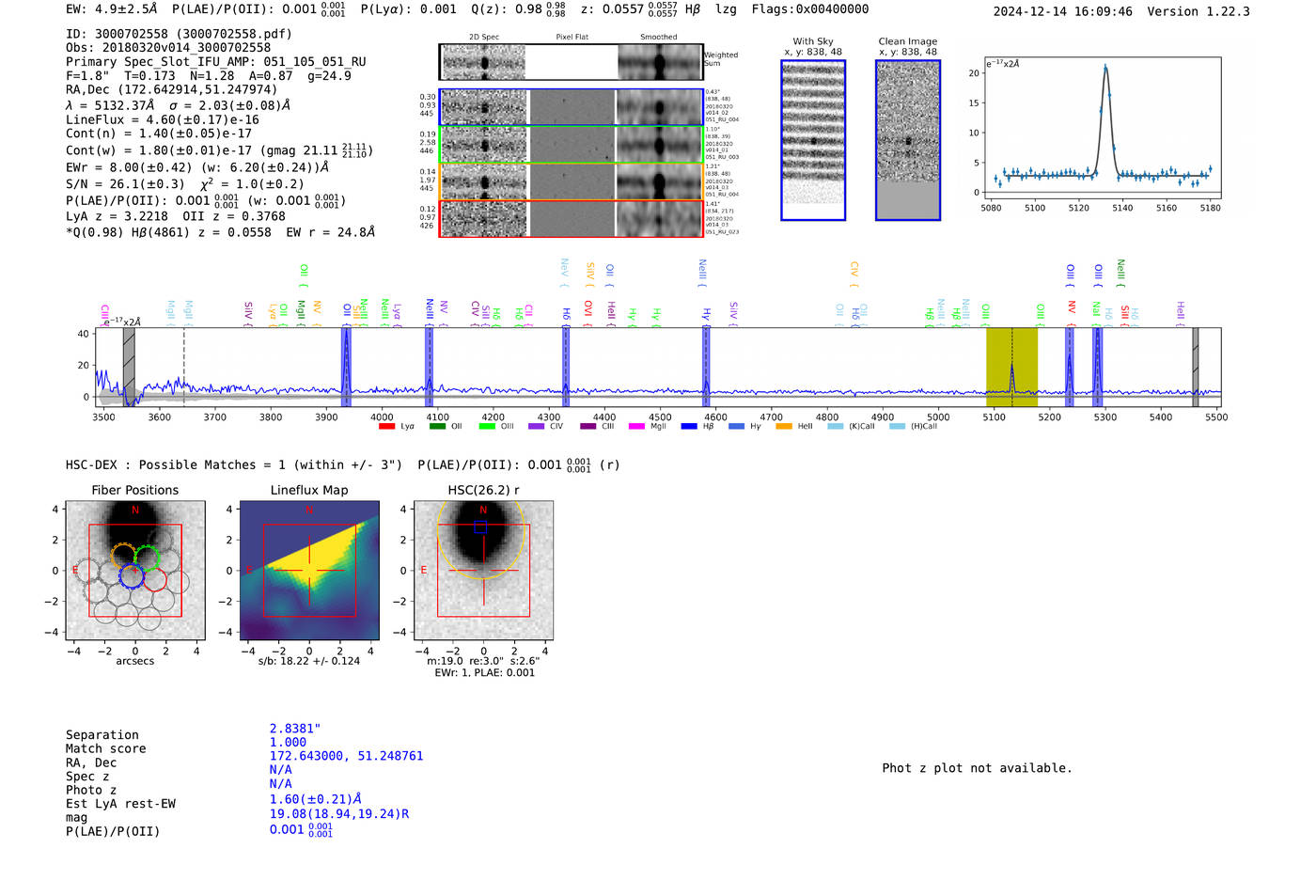The width and height of the screenshot is (1316, 896).
Task: Select the blue band near 4085 Å
Action: click(x=429, y=367)
